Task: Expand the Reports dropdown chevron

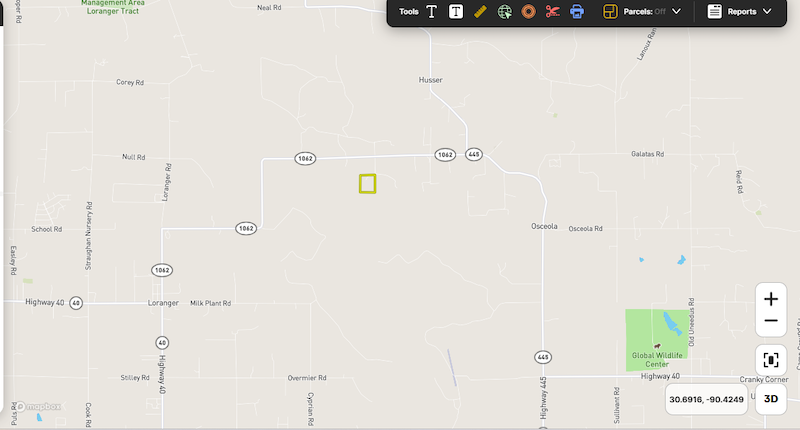Action: (767, 11)
